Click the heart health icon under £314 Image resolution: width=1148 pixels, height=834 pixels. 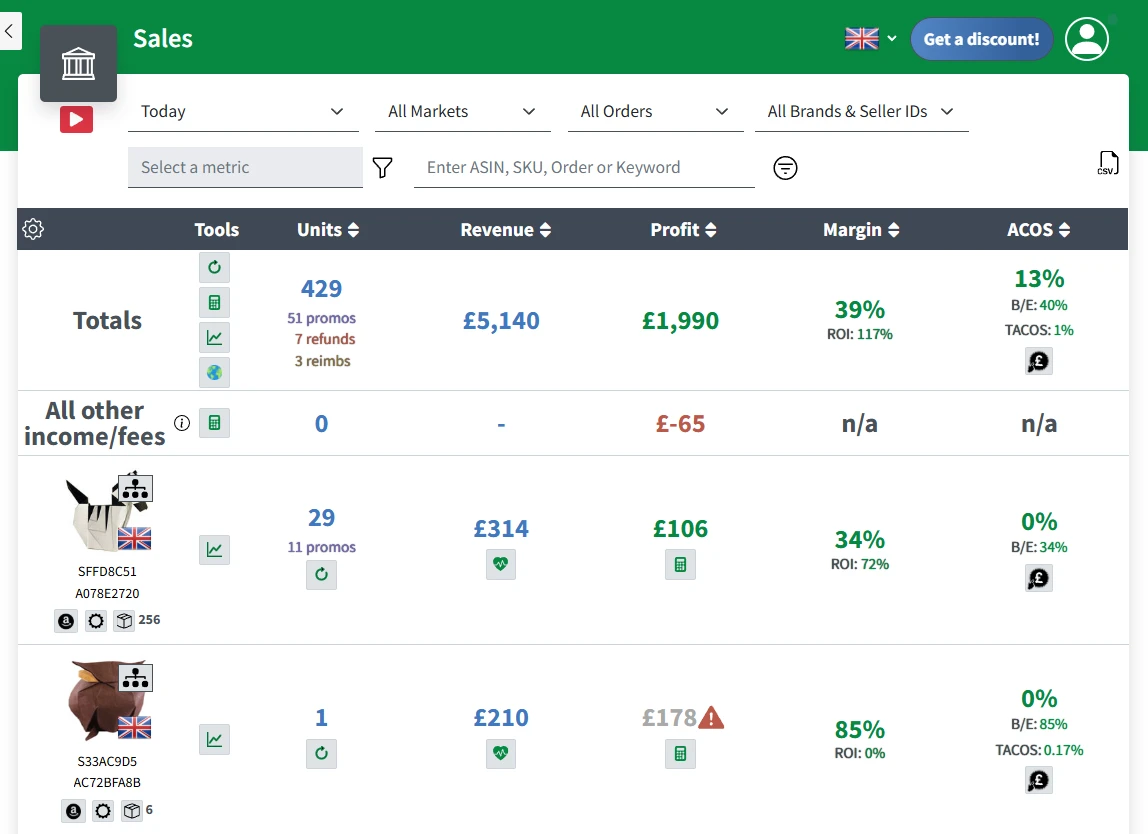pyautogui.click(x=501, y=565)
